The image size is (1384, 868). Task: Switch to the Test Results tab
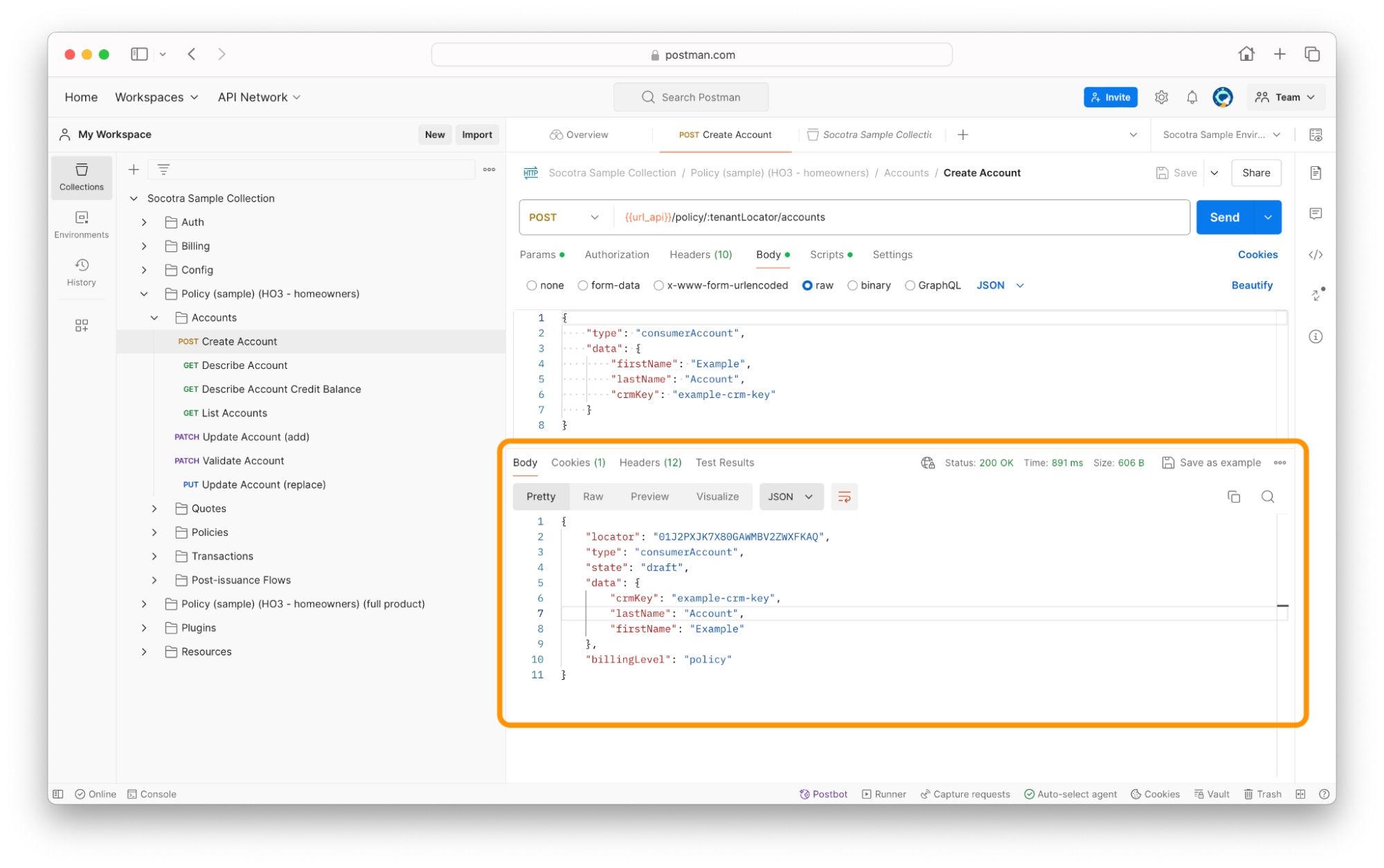tap(723, 462)
